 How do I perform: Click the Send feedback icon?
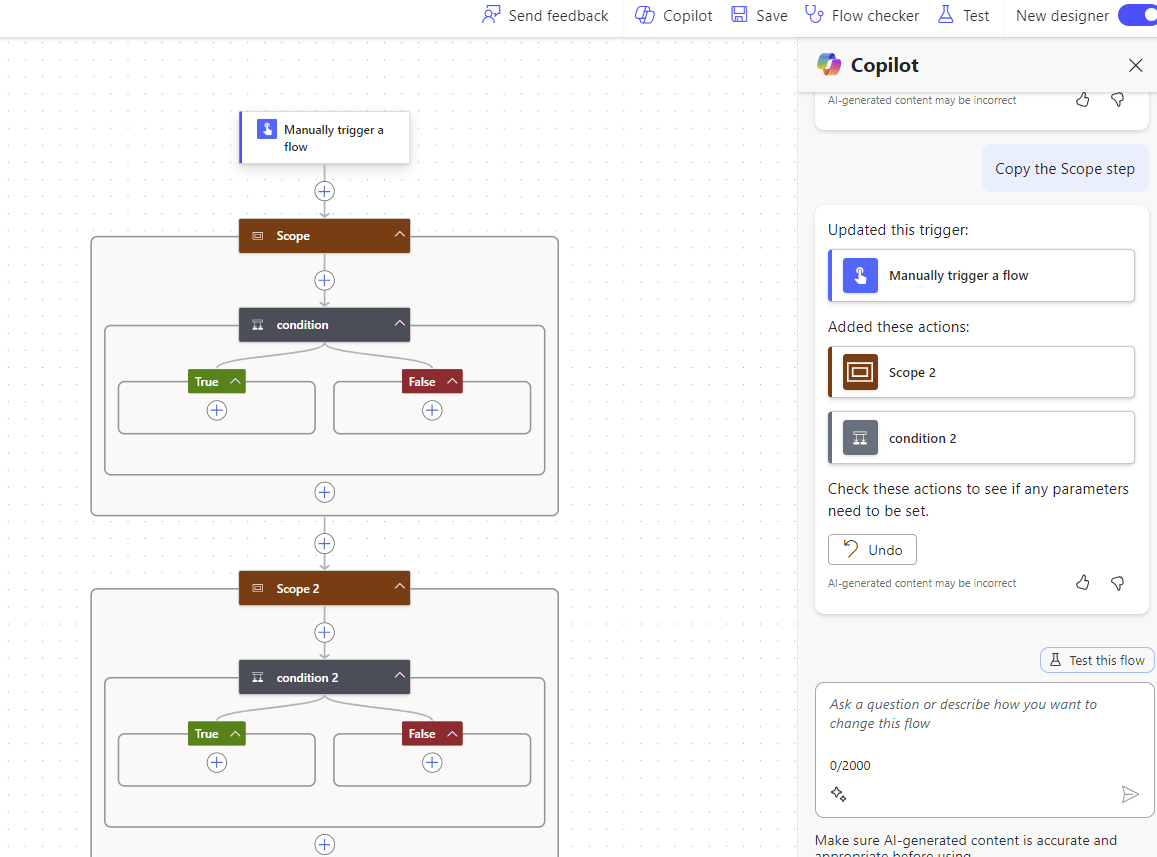[x=491, y=15]
